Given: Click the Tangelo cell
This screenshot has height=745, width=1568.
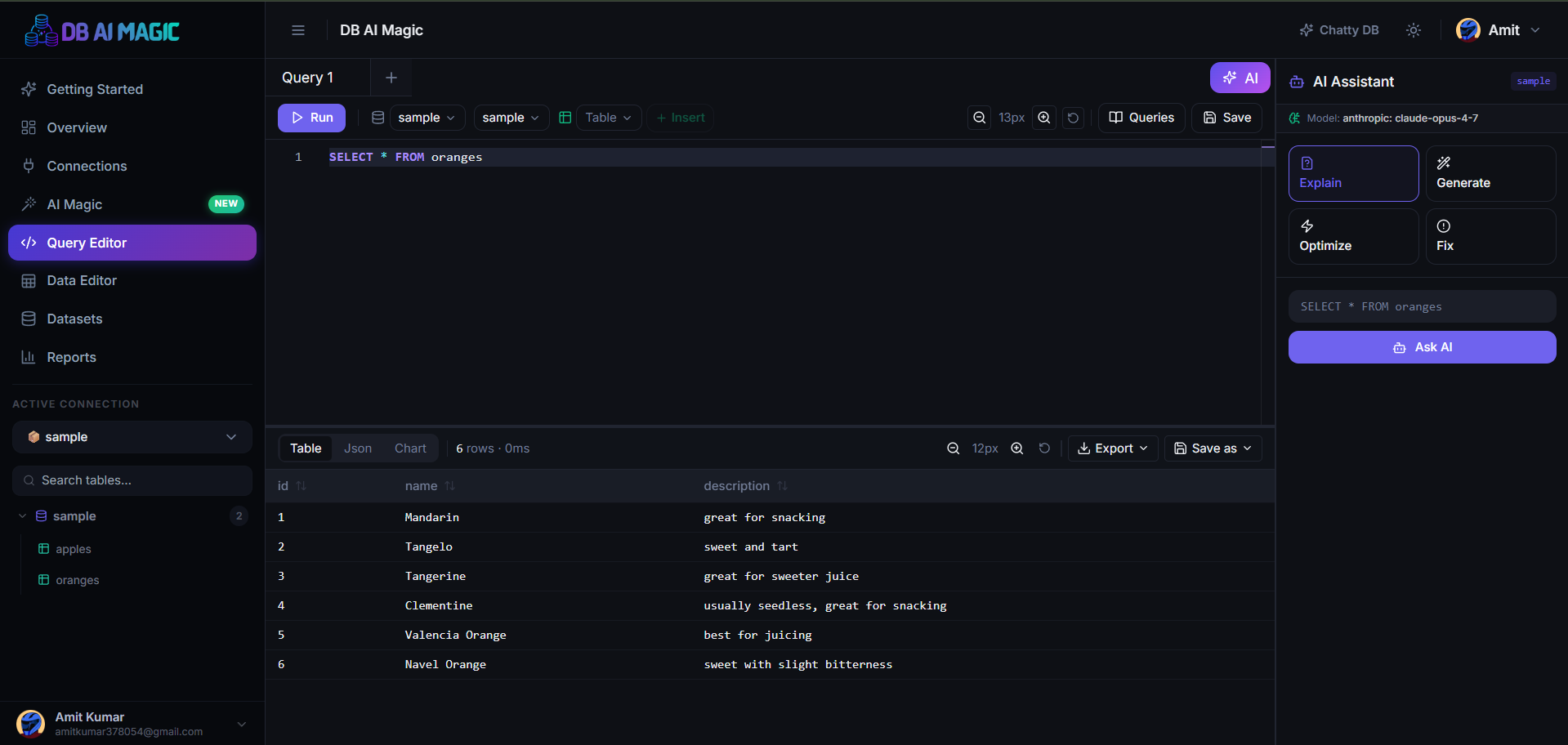Looking at the screenshot, I should point(429,546).
